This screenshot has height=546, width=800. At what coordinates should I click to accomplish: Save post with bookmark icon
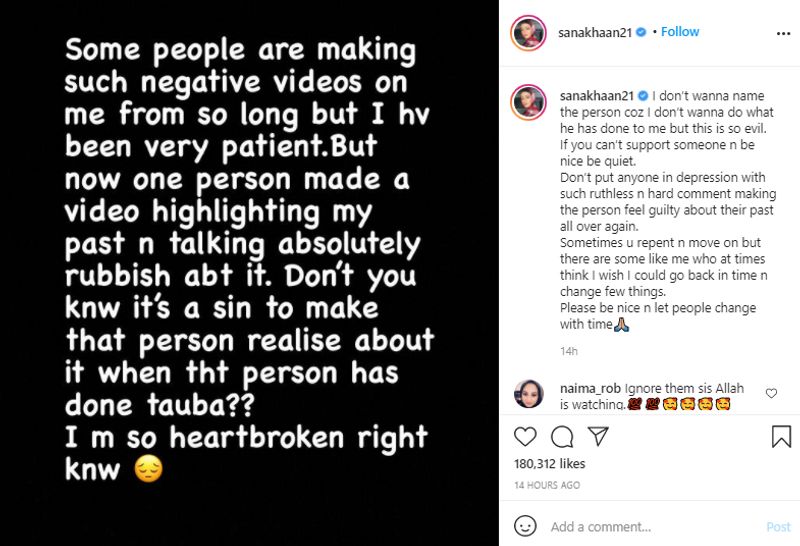781,437
